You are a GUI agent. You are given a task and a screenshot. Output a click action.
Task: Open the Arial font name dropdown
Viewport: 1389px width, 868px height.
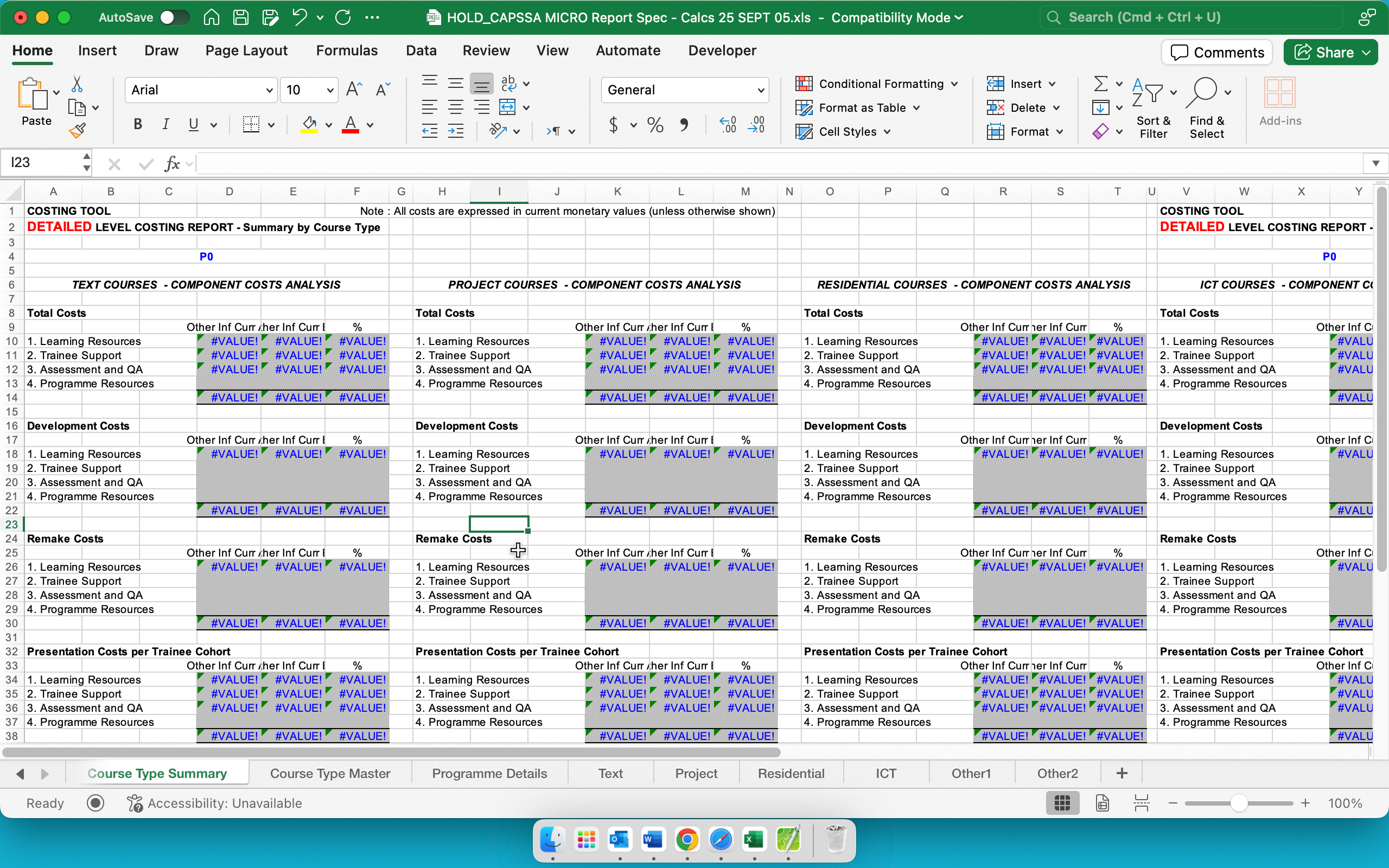tap(269, 90)
